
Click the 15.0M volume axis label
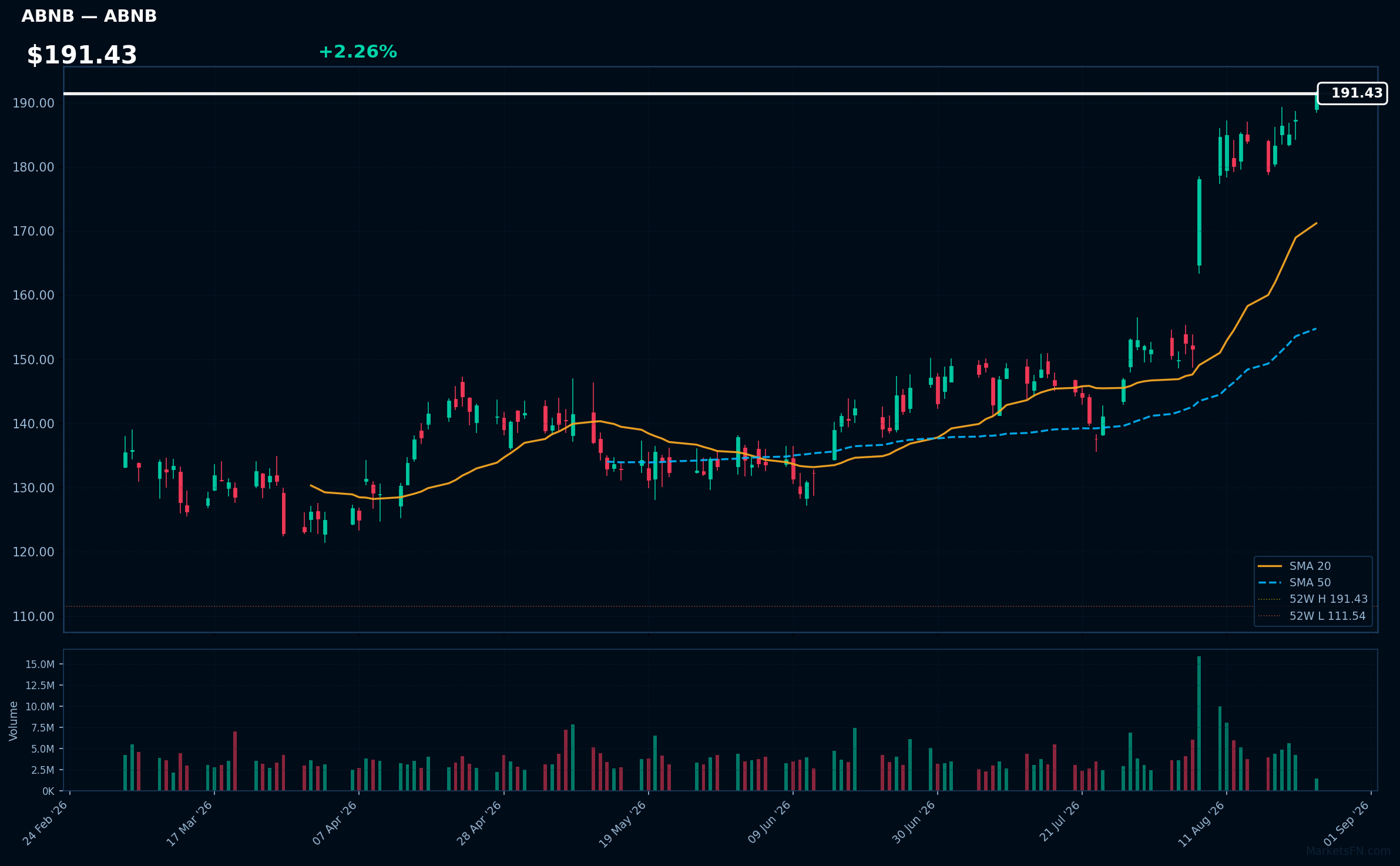[40, 664]
